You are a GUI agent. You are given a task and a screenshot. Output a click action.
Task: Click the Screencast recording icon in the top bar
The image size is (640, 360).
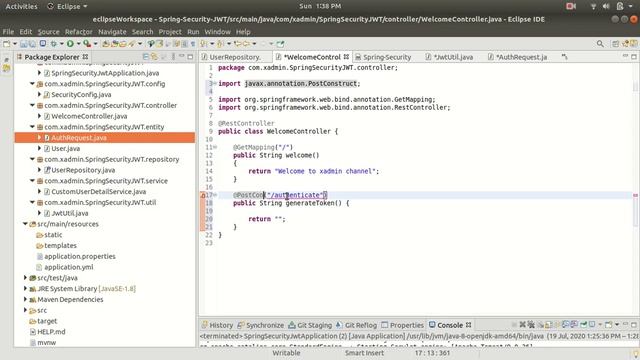coord(571,6)
